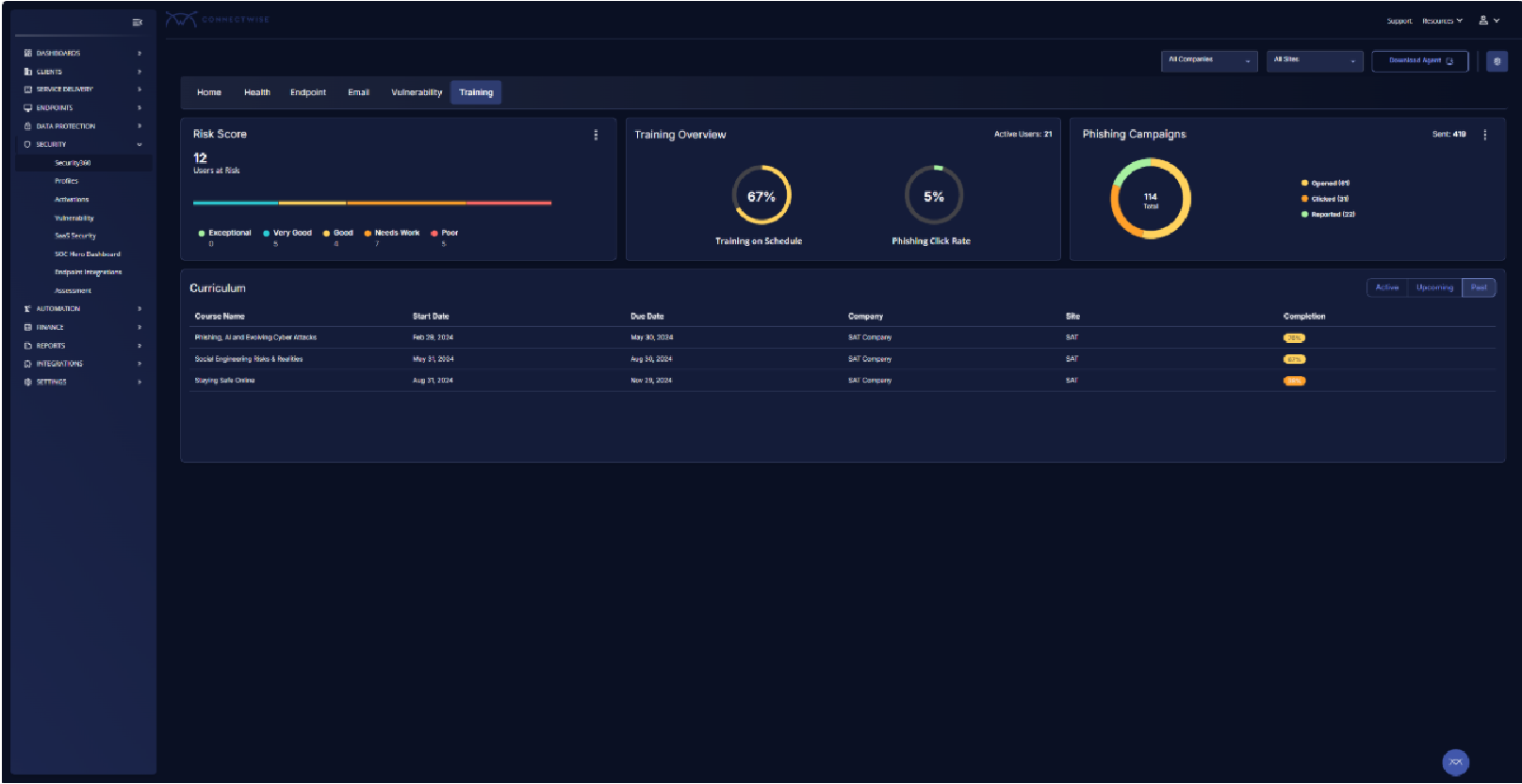This screenshot has width=1522, height=784.
Task: Open Phishing Campaigns three-dot options menu
Action: (x=1485, y=135)
